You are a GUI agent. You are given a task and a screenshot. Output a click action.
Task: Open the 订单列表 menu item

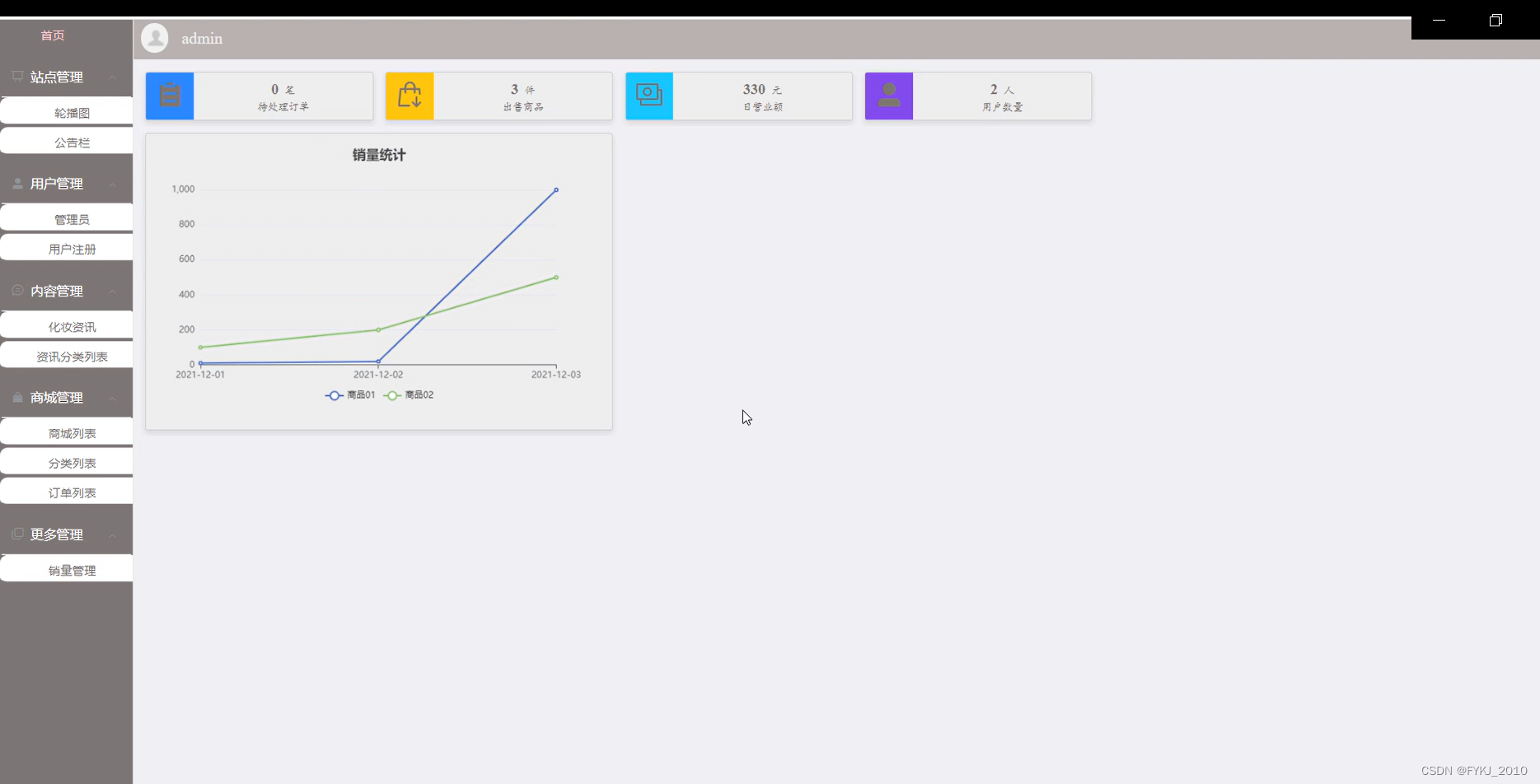pyautogui.click(x=66, y=491)
